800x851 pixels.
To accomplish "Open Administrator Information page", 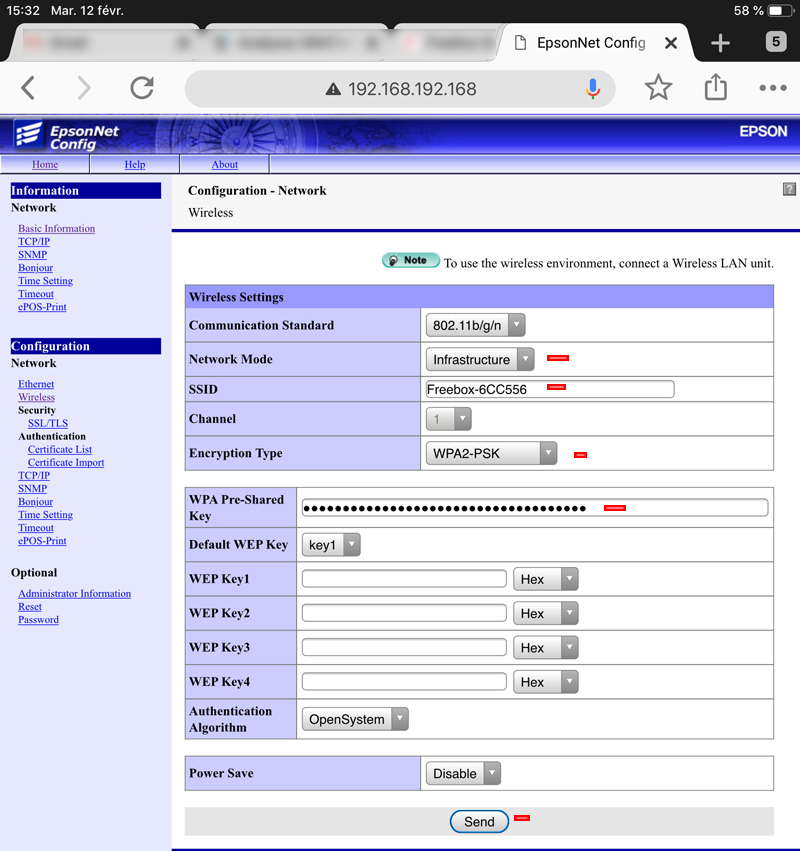I will point(74,594).
